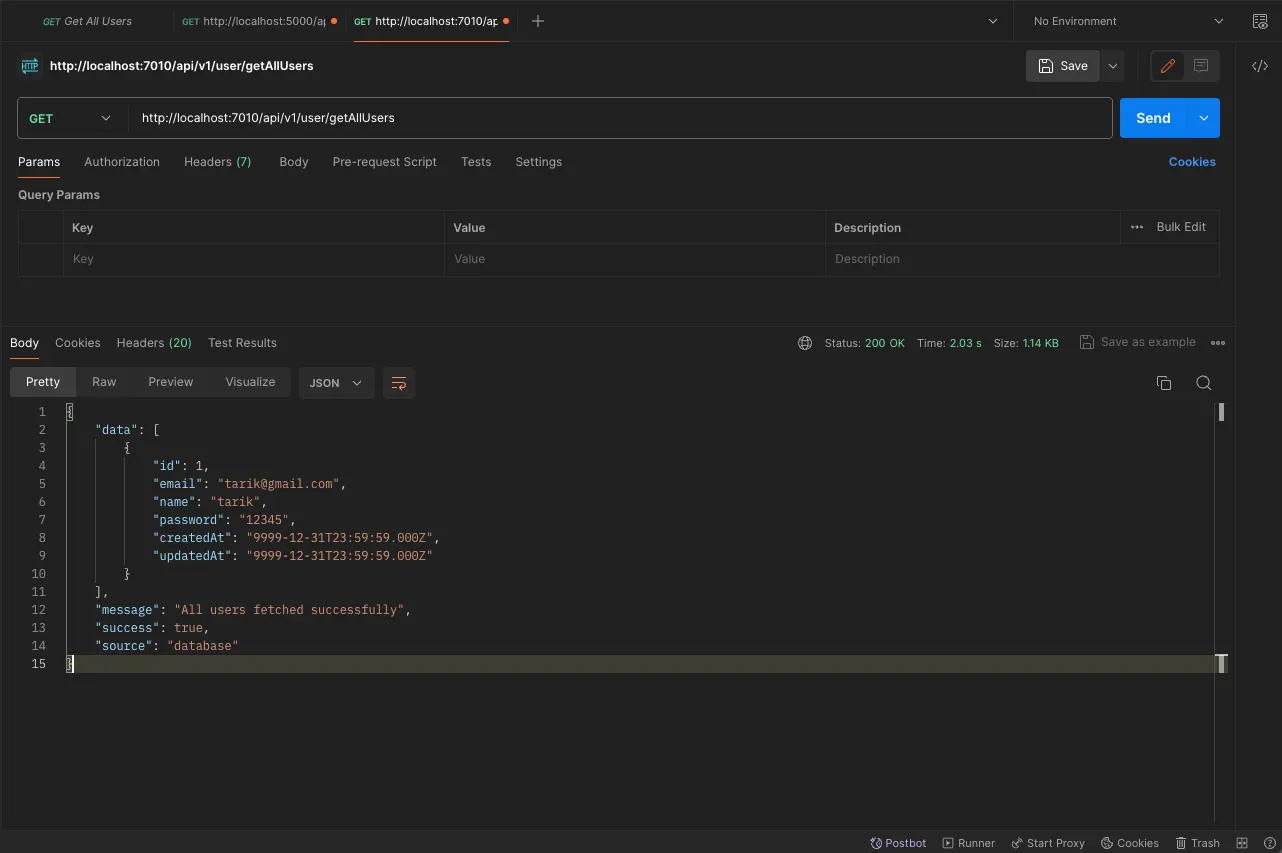Screen dimensions: 1282x853
Task: Expand the Send button dropdown arrow
Action: point(1203,118)
